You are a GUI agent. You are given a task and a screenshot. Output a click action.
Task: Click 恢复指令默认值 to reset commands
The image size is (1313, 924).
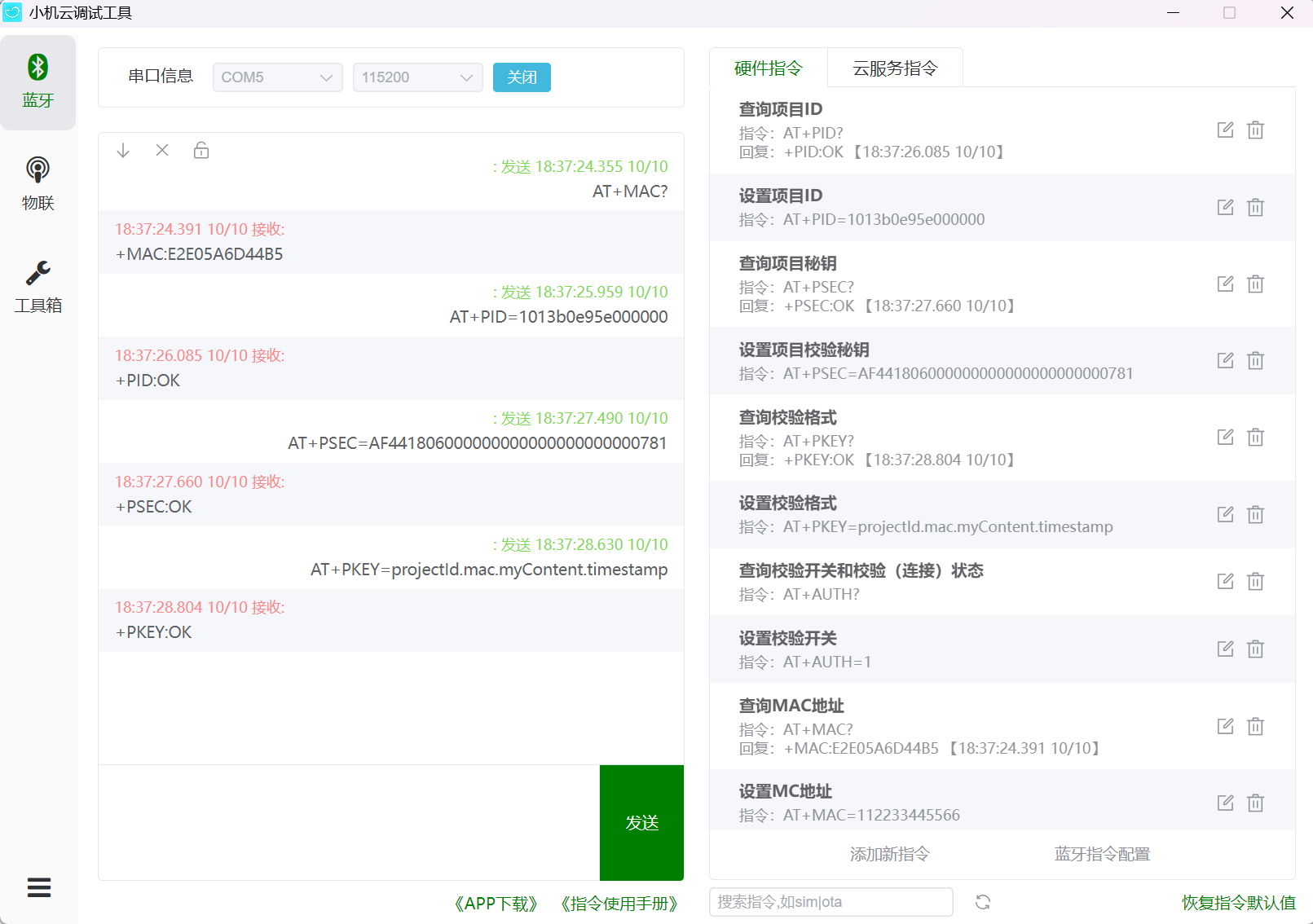1238,902
